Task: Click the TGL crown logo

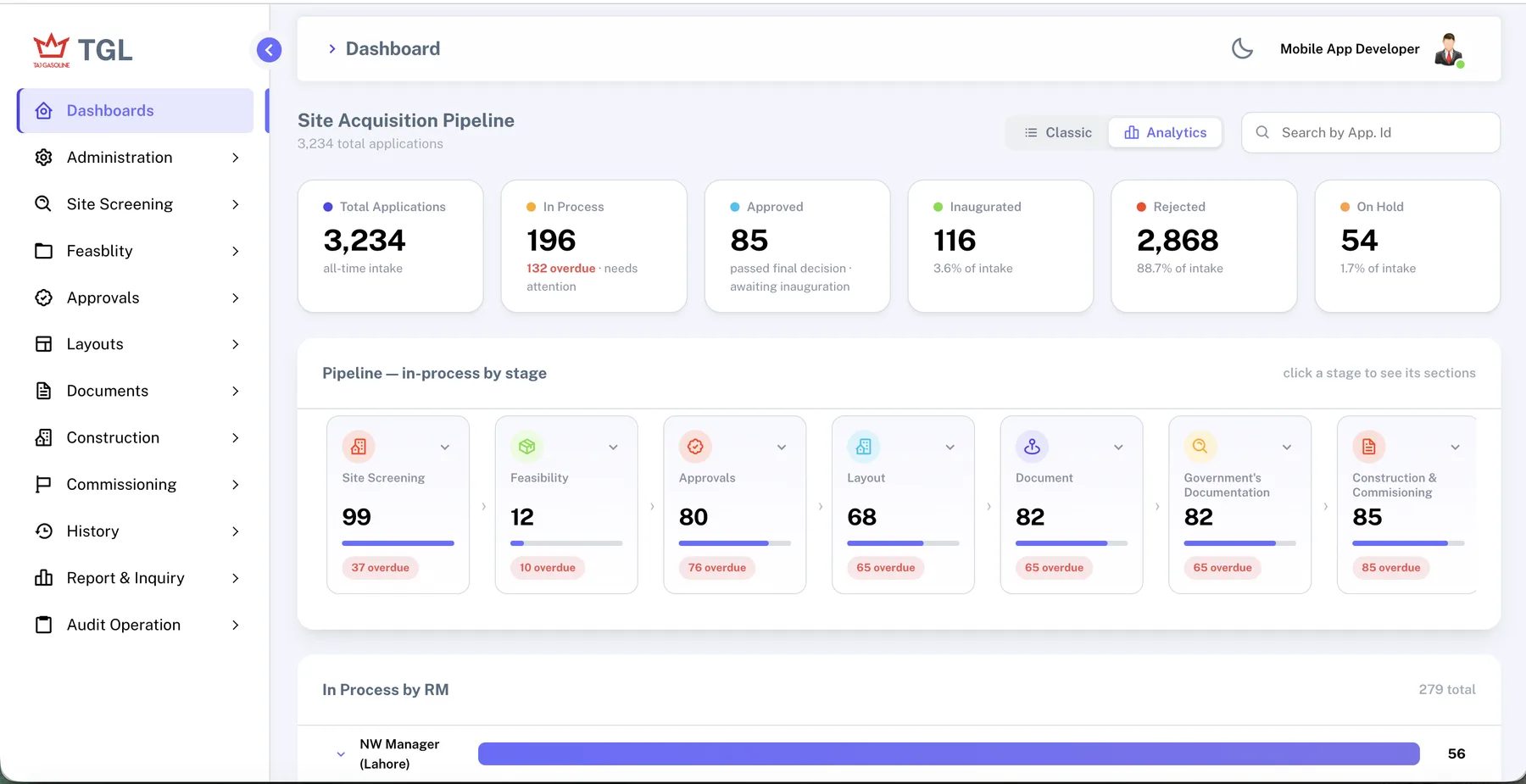Action: 51,50
